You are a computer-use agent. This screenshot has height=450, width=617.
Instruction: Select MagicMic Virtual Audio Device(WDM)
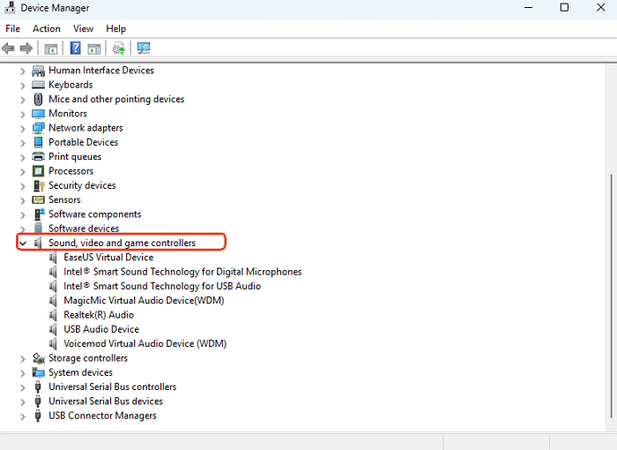144,301
